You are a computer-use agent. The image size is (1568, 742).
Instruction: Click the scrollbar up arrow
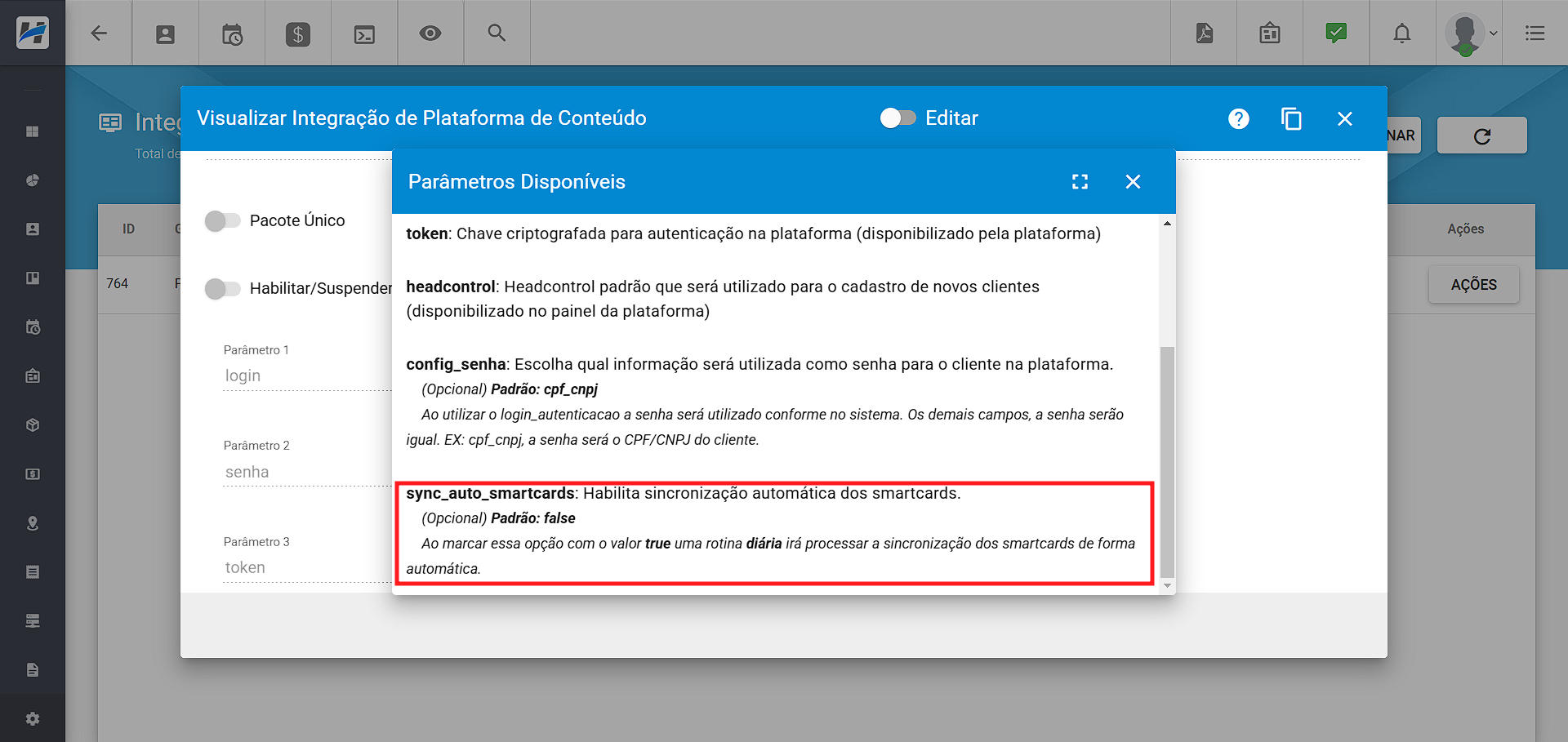click(1167, 223)
